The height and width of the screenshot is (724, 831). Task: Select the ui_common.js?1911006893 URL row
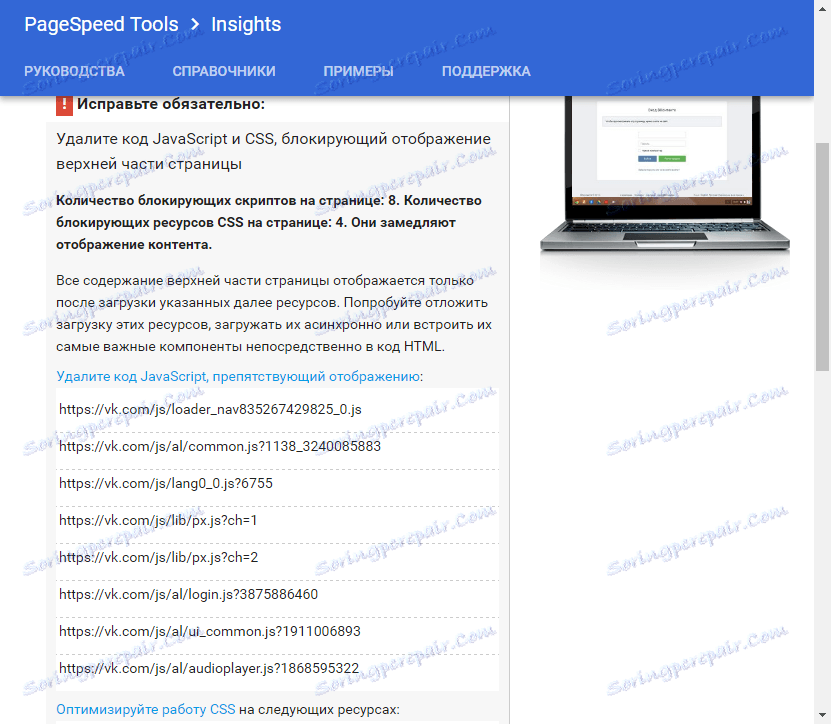[x=277, y=632]
